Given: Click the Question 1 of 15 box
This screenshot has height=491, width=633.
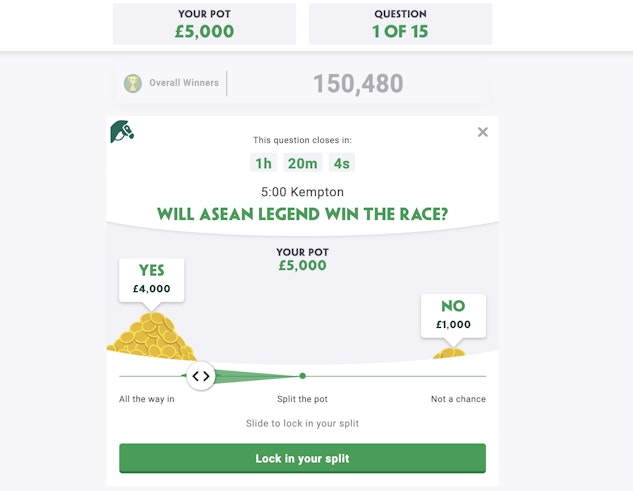Looking at the screenshot, I should (x=400, y=23).
